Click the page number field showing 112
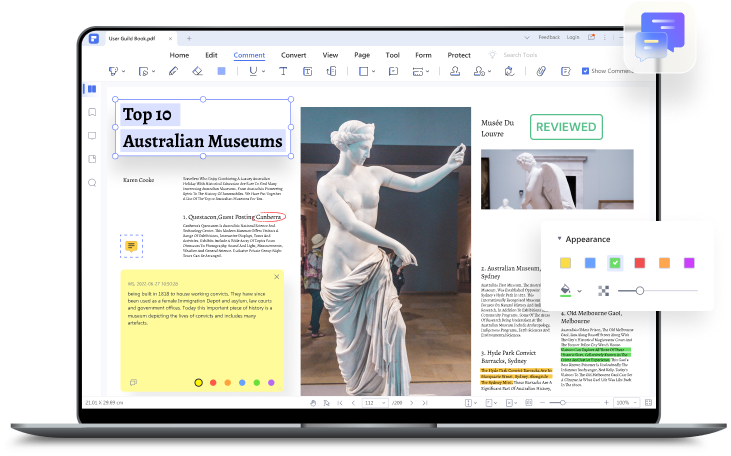Image resolution: width=731 pixels, height=456 pixels. [x=375, y=403]
